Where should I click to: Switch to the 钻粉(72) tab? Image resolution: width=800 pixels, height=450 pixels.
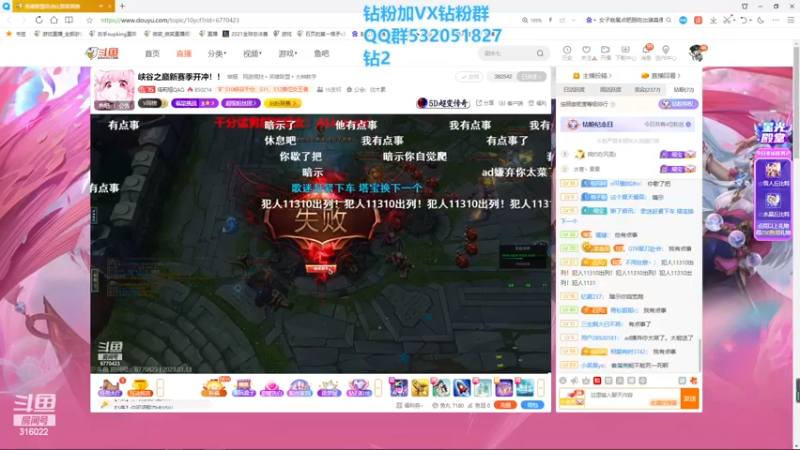pos(684,90)
